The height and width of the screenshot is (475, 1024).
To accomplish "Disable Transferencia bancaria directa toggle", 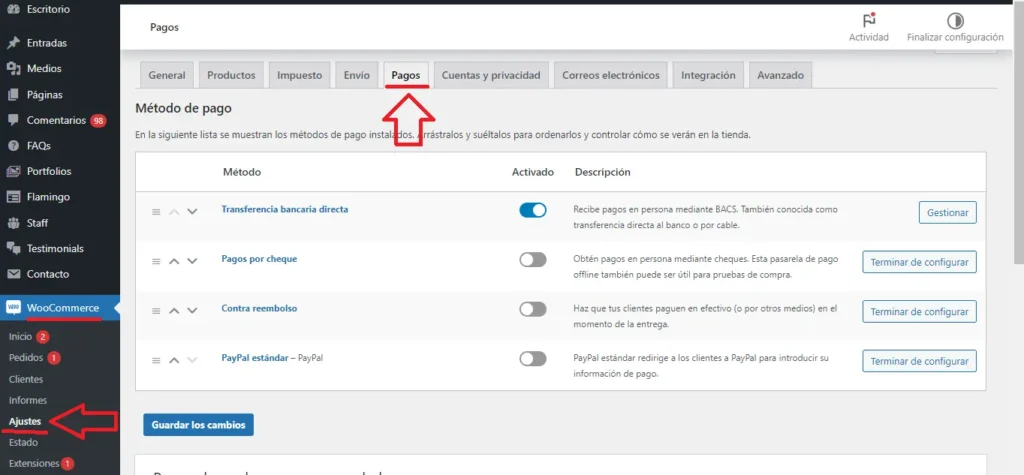I will 533,210.
